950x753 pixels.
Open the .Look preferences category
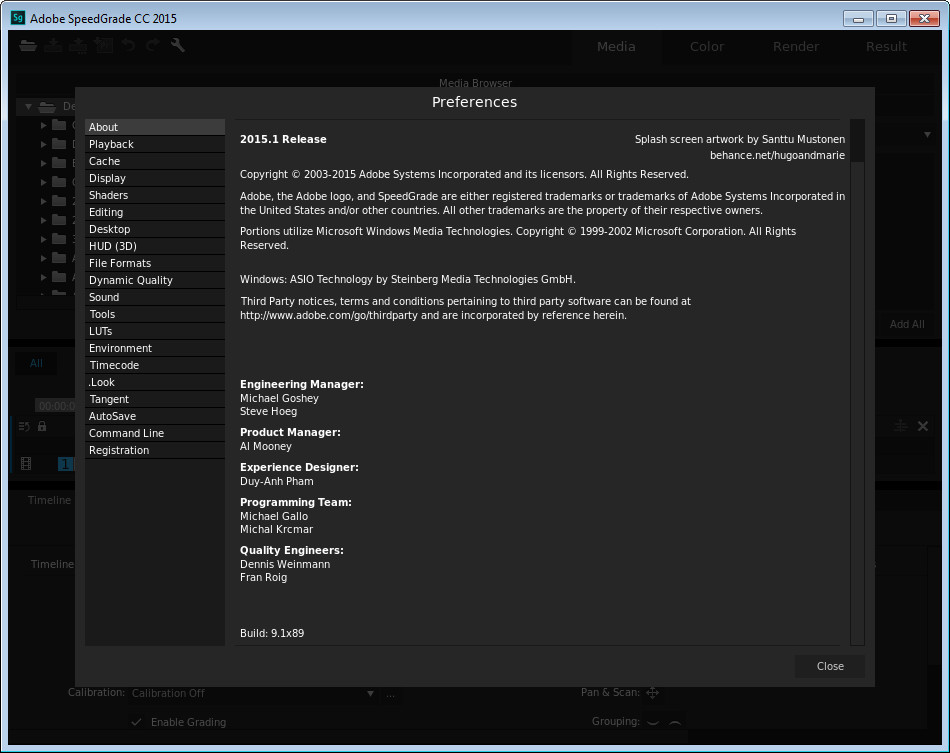pos(154,382)
